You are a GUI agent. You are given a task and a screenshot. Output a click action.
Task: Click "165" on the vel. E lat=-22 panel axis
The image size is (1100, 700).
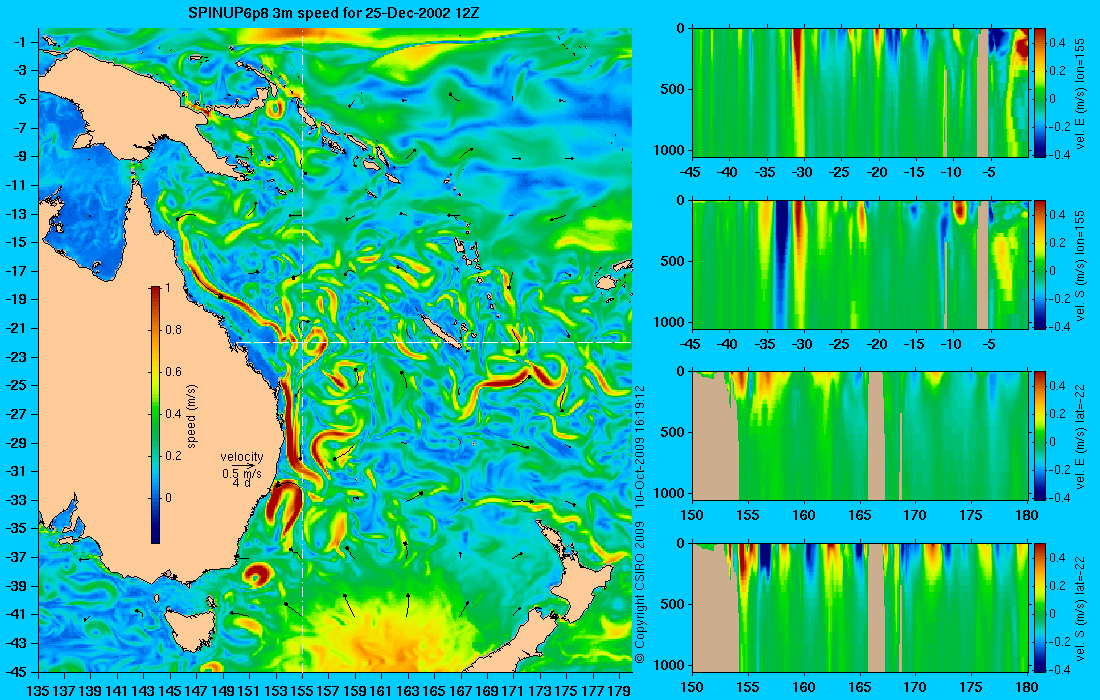[860, 515]
